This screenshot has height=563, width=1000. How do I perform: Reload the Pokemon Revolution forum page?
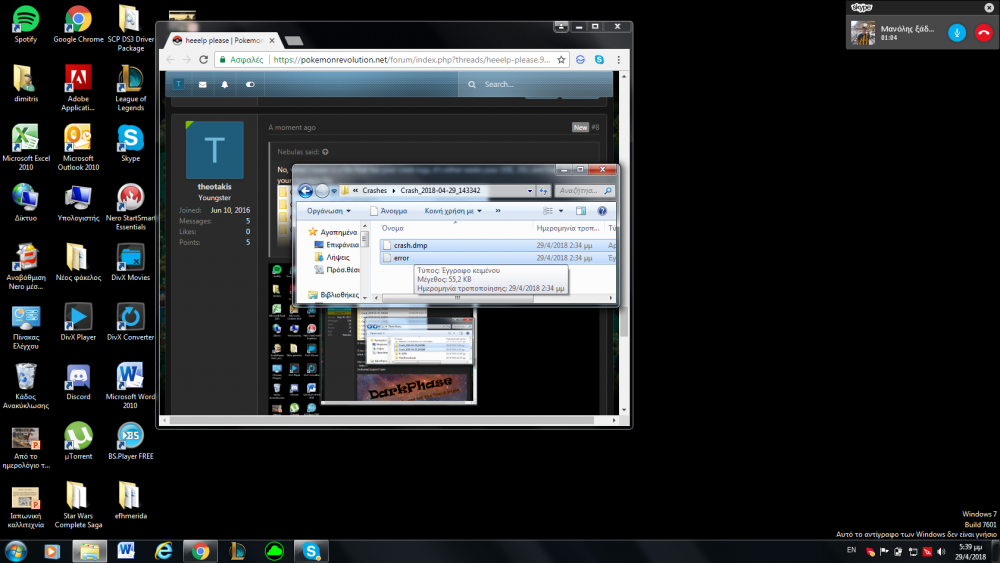205,60
